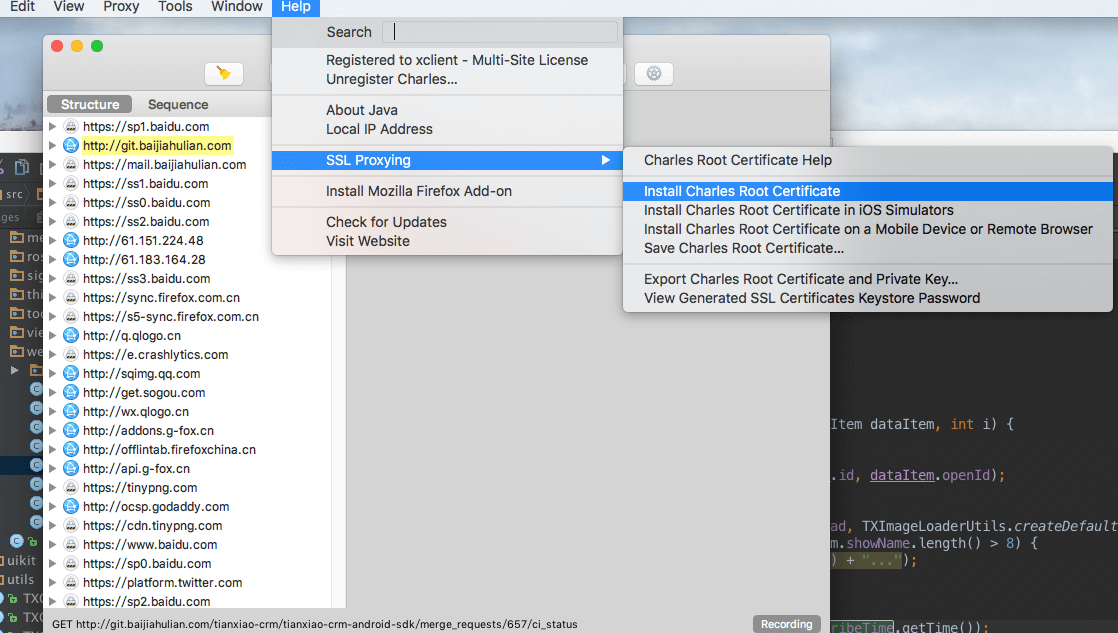
Task: Open the Tools menu
Action: point(175,6)
